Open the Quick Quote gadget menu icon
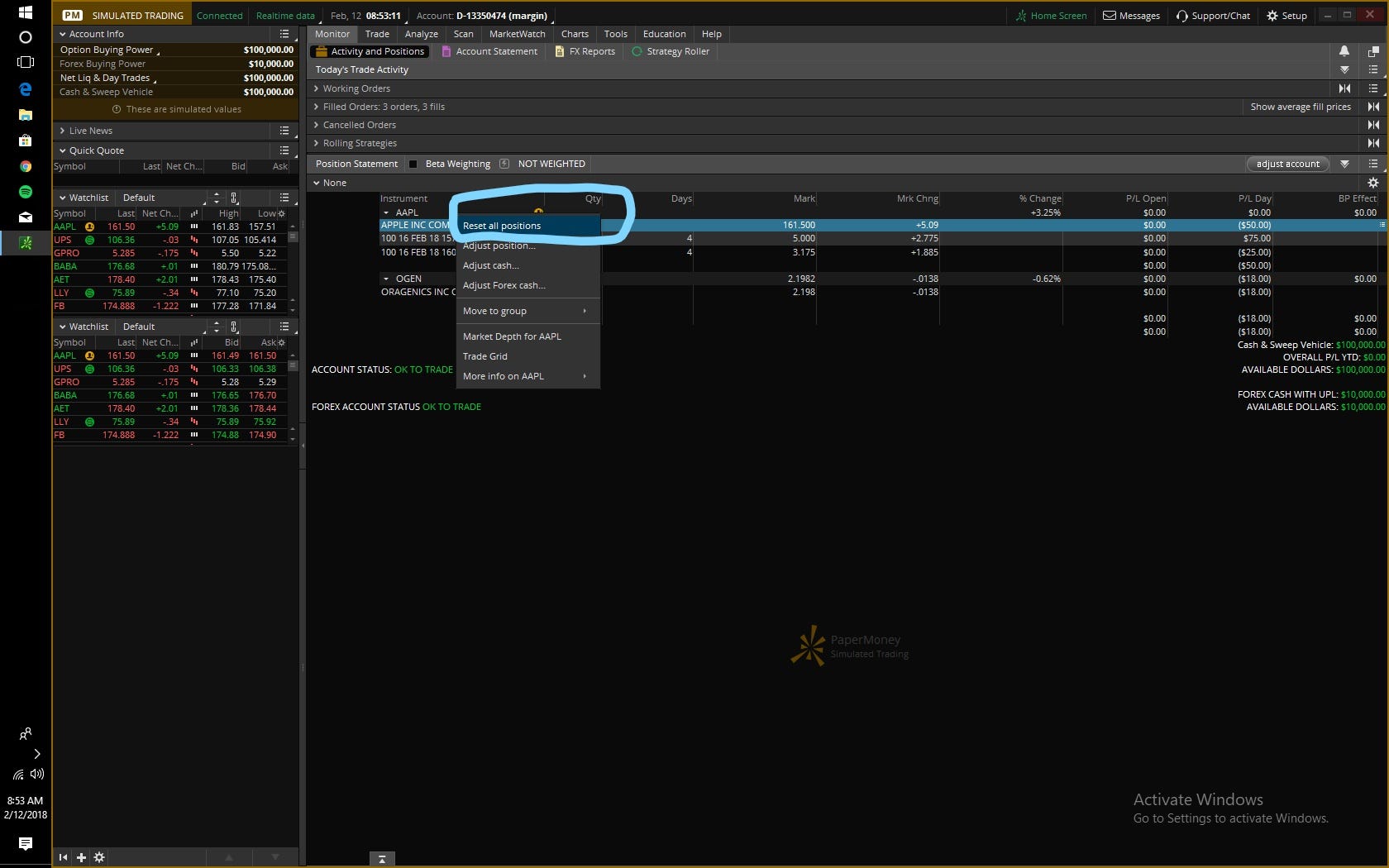The image size is (1389, 868). (284, 150)
